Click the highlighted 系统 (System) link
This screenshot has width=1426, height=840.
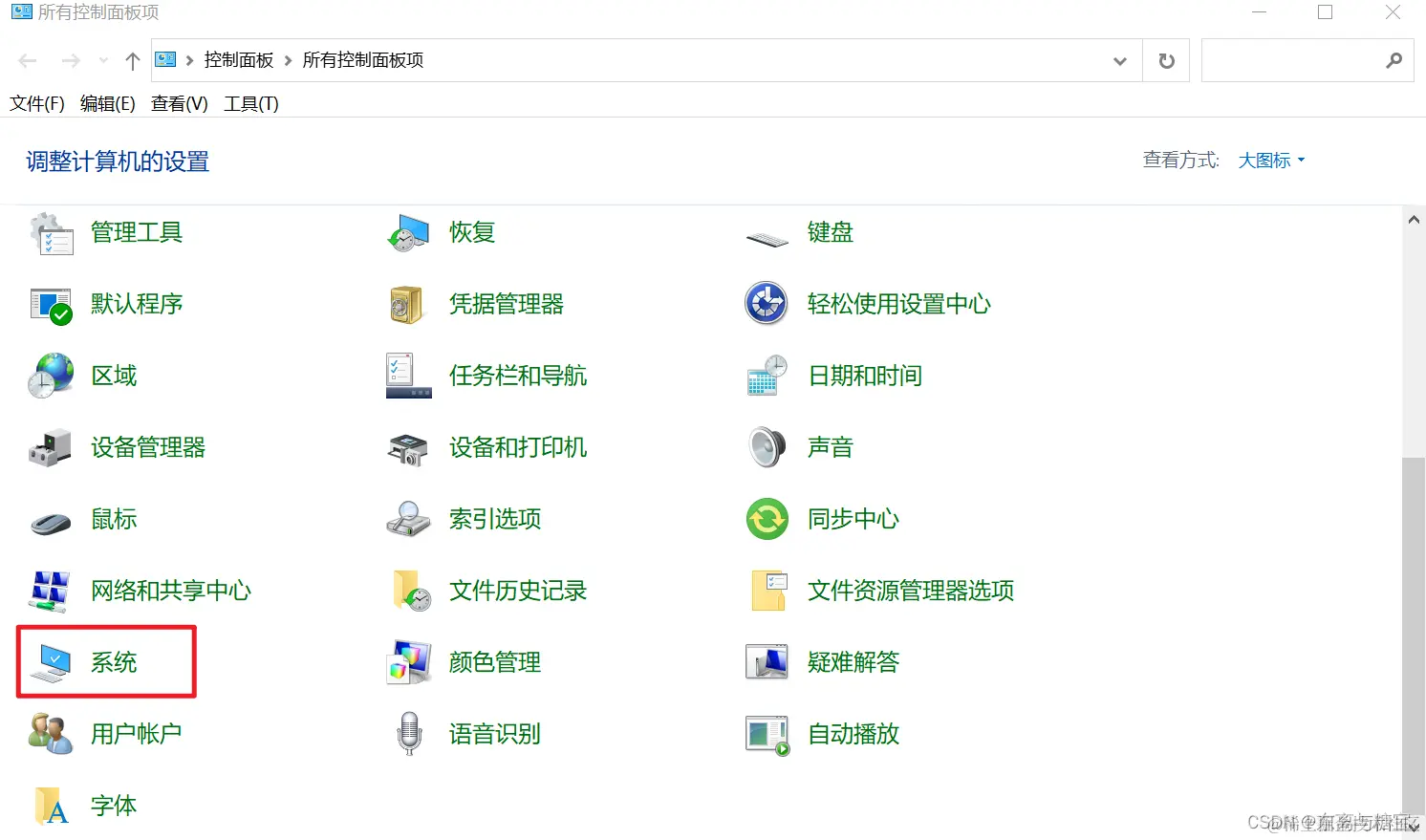coord(114,661)
